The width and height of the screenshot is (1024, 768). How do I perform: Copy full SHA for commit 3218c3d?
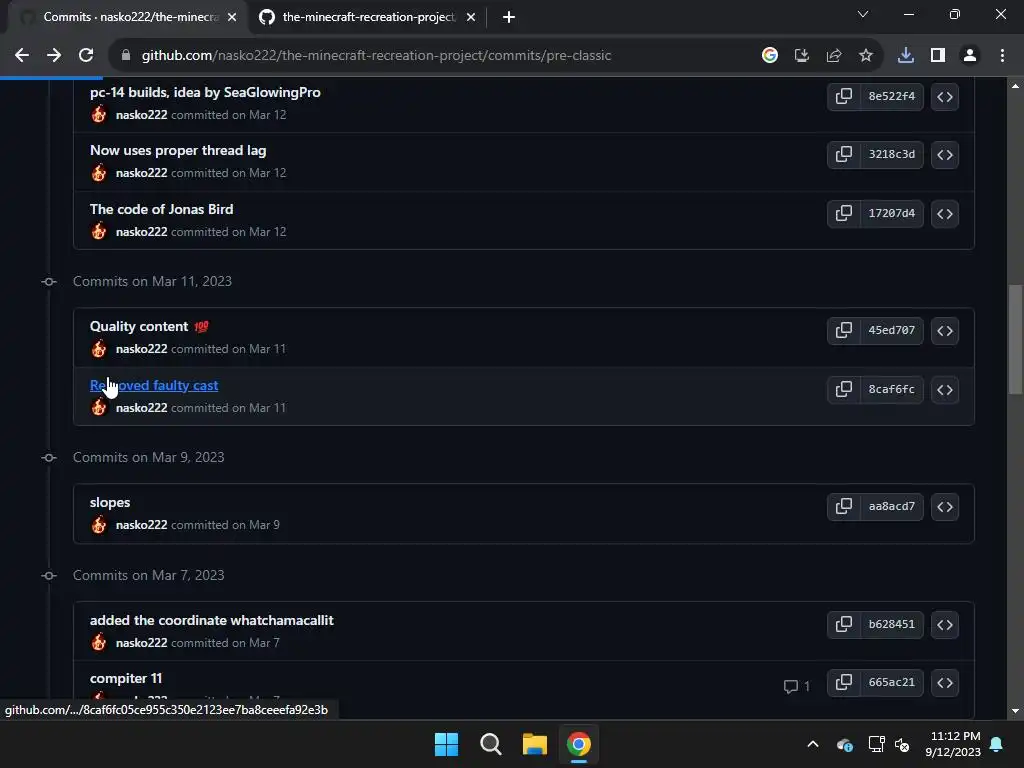[x=843, y=155]
